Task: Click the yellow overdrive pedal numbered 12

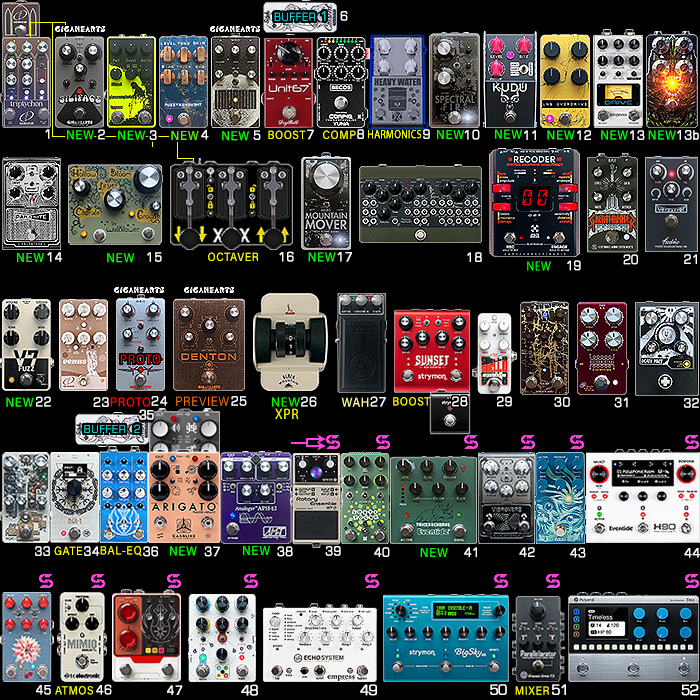Action: coord(564,81)
